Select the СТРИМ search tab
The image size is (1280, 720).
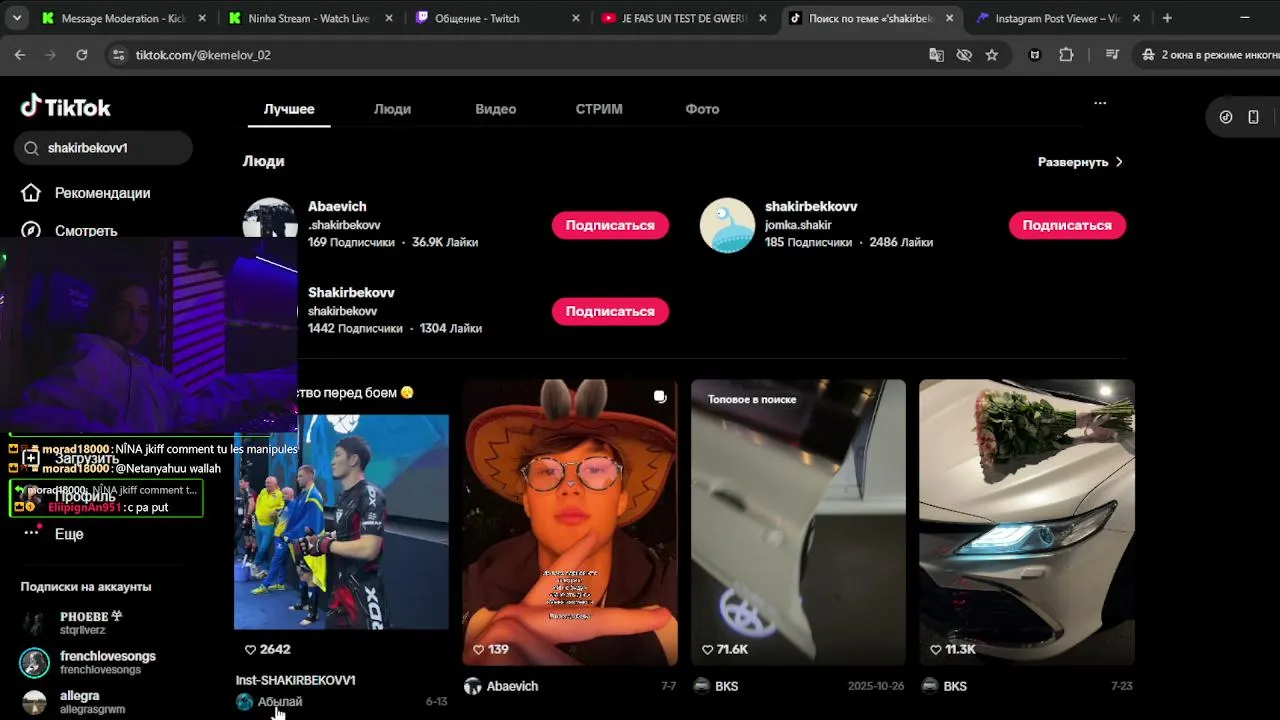tap(599, 109)
